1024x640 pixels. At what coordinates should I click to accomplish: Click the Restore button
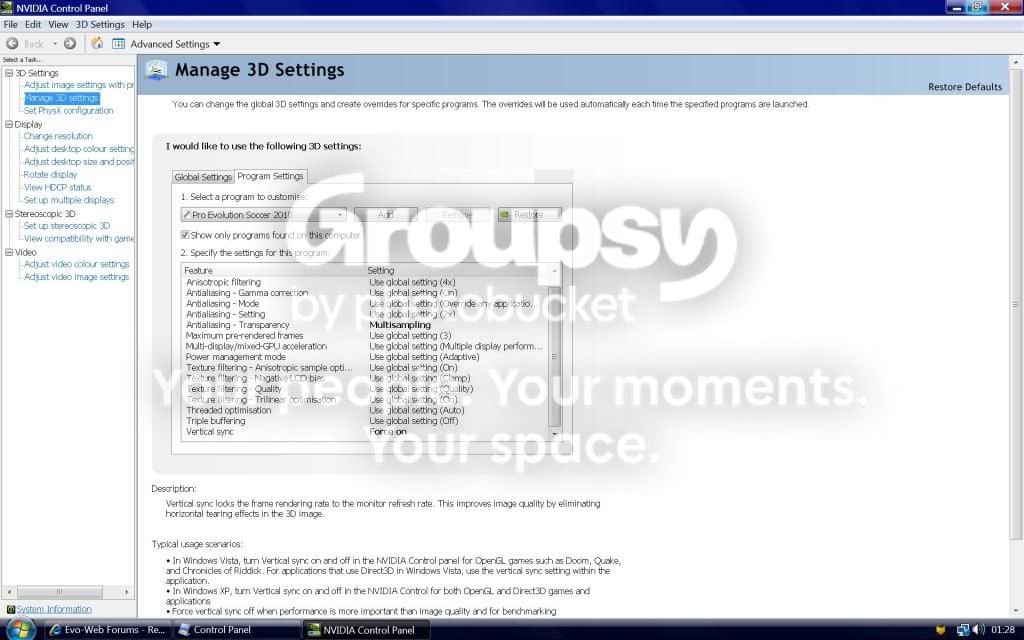click(x=529, y=214)
